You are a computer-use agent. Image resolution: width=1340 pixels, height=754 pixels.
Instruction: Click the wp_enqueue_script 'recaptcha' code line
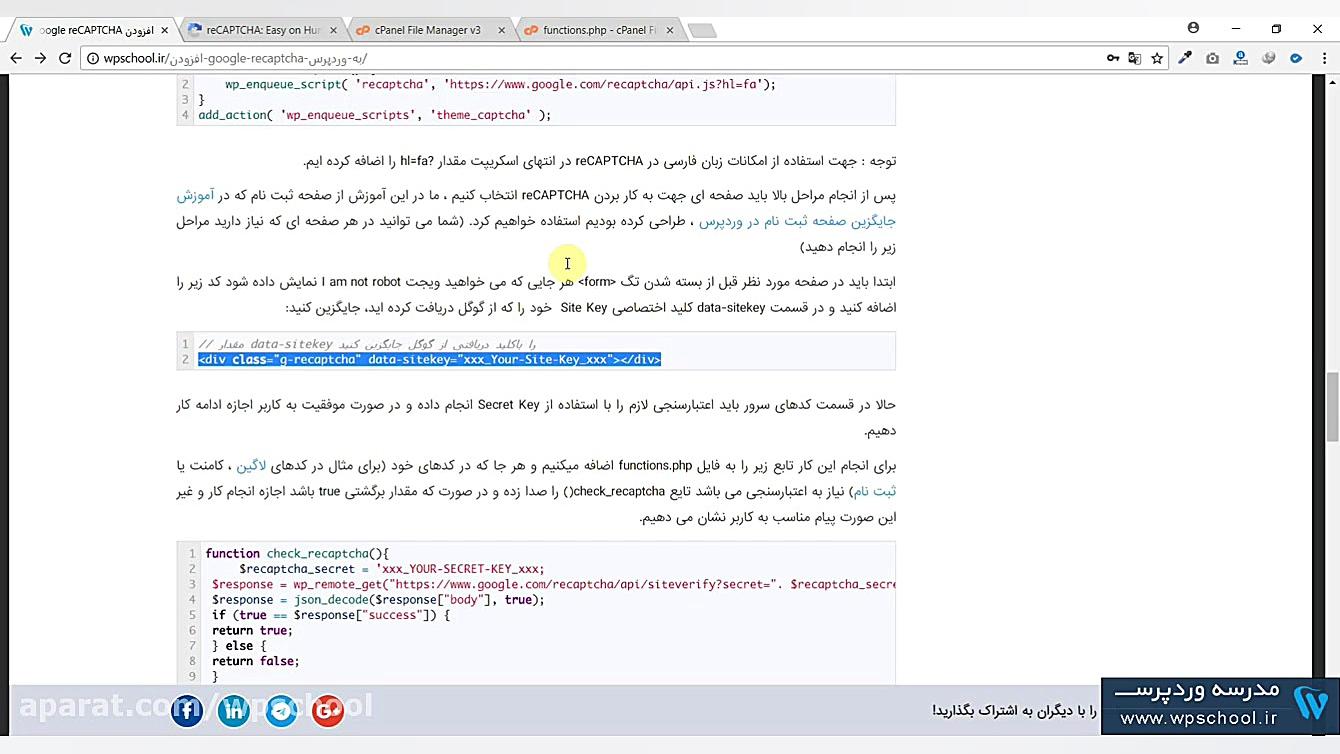pos(500,84)
